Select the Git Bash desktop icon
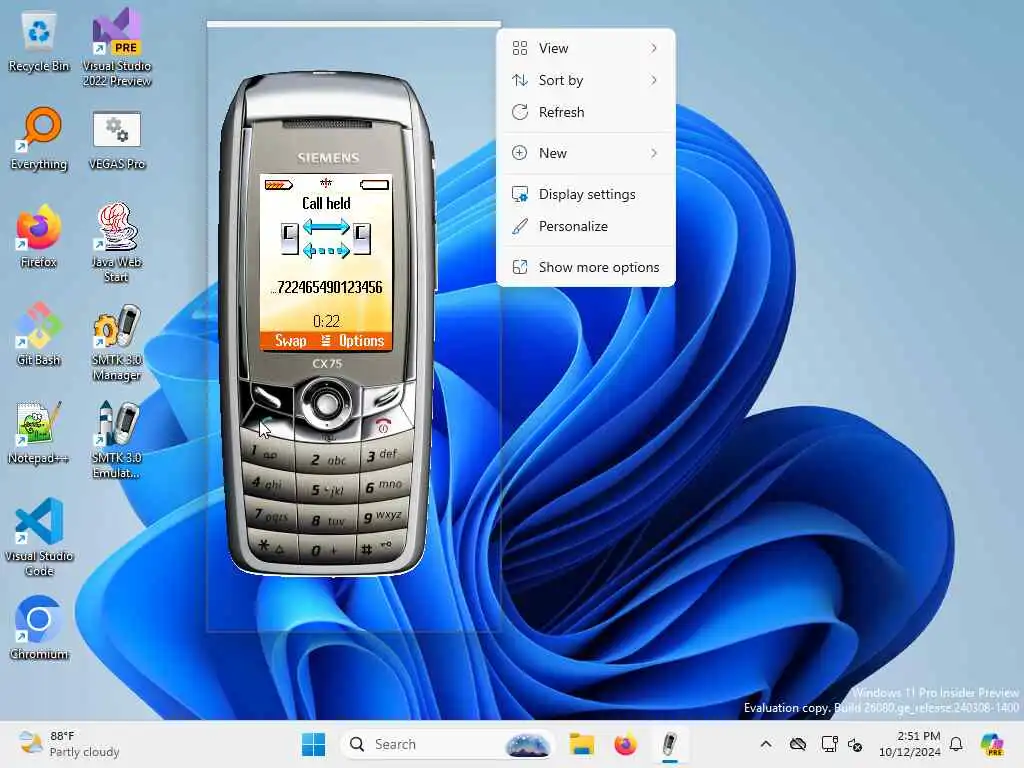Image resolution: width=1024 pixels, height=768 pixels. tap(39, 334)
